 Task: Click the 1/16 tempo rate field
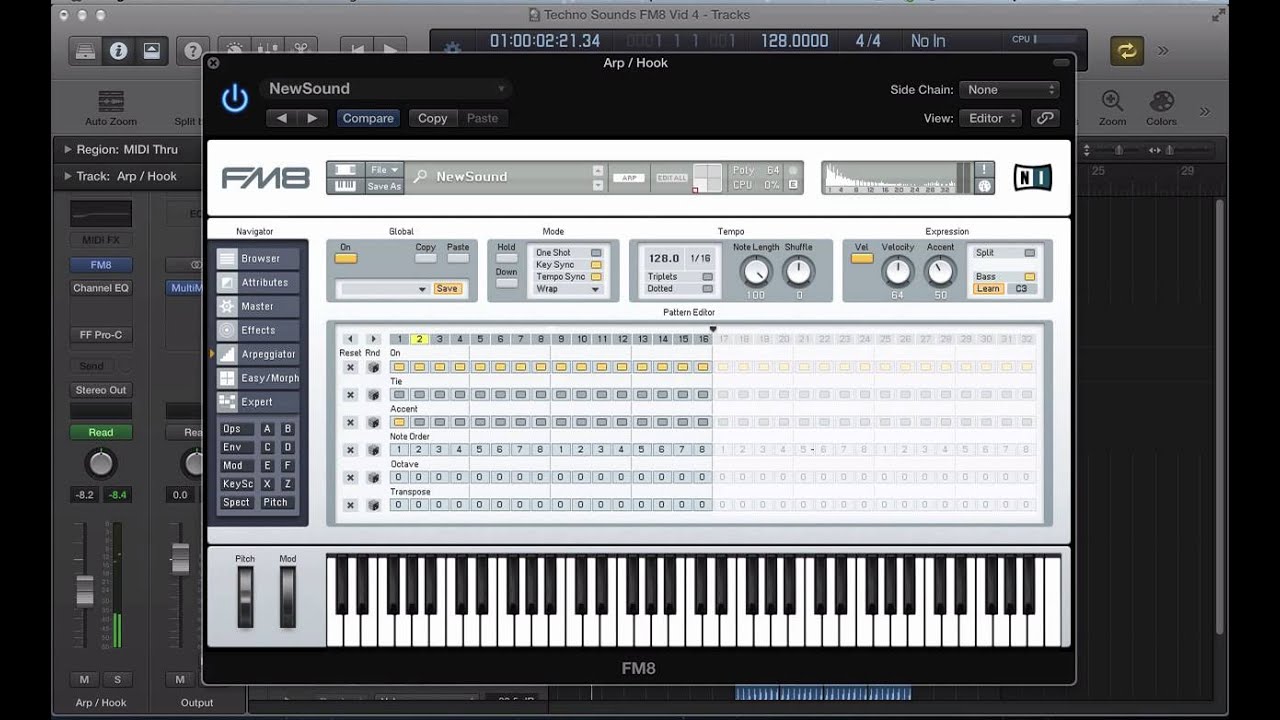tap(701, 258)
